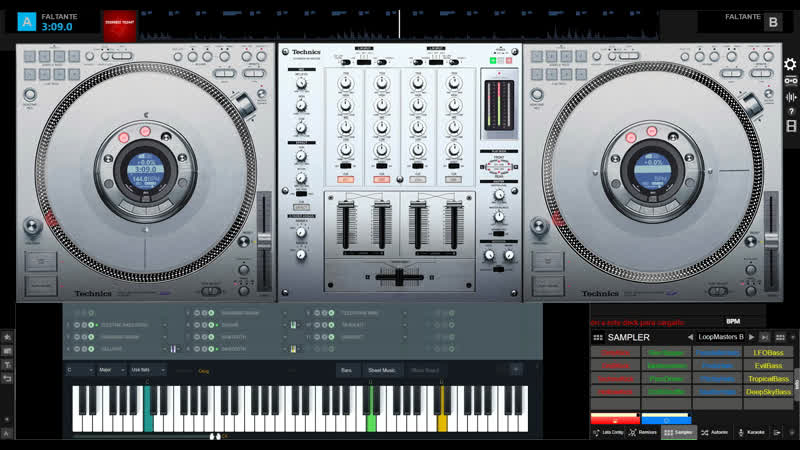This screenshot has height=450, width=800.
Task: Open the Major scale dropdown
Action: click(111, 370)
